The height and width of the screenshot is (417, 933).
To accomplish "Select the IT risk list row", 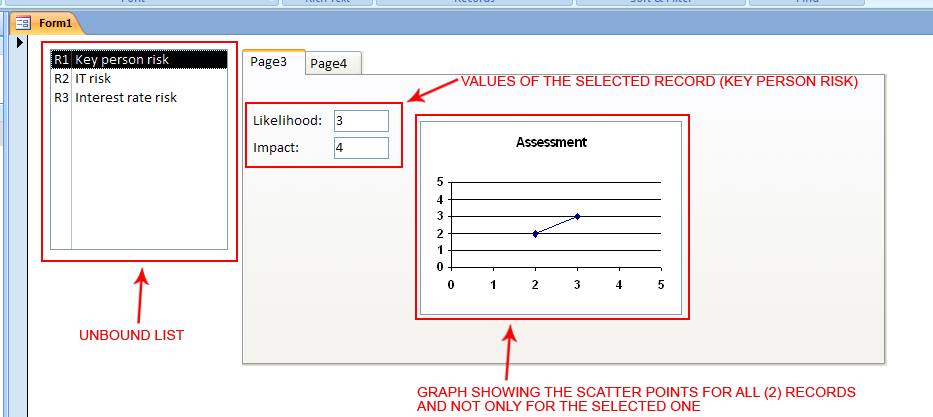I will click(x=139, y=78).
